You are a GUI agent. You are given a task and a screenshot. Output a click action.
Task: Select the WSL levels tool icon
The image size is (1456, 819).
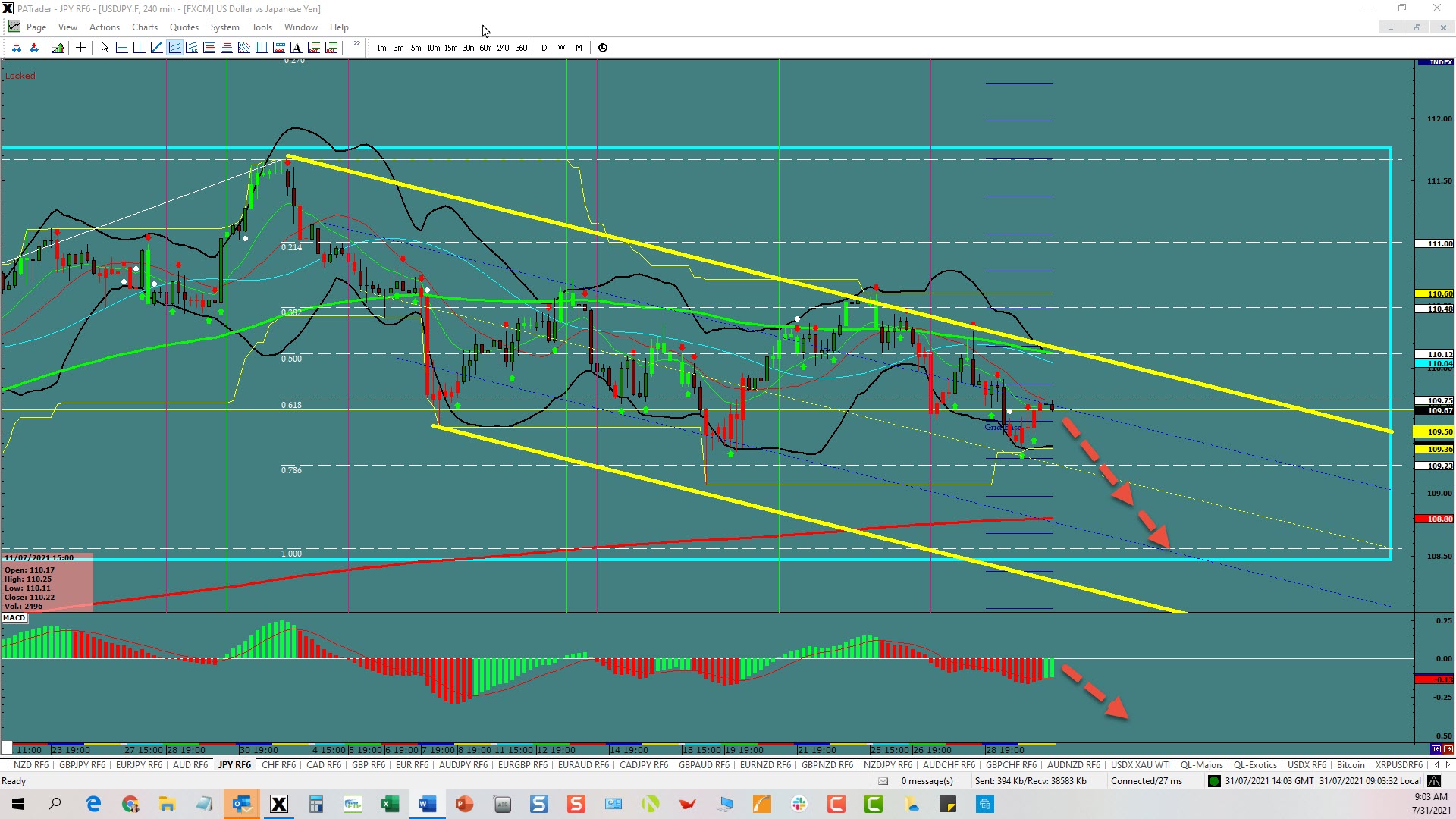pyautogui.click(x=331, y=48)
